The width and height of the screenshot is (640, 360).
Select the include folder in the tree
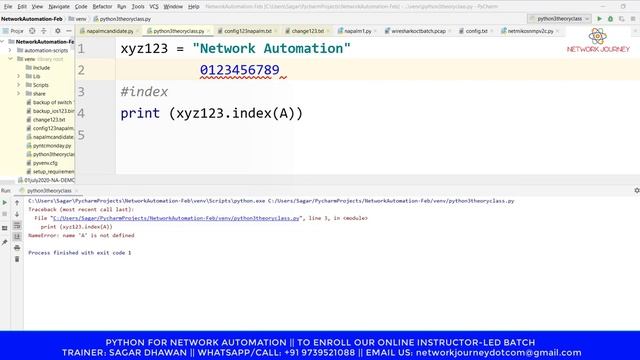41,68
